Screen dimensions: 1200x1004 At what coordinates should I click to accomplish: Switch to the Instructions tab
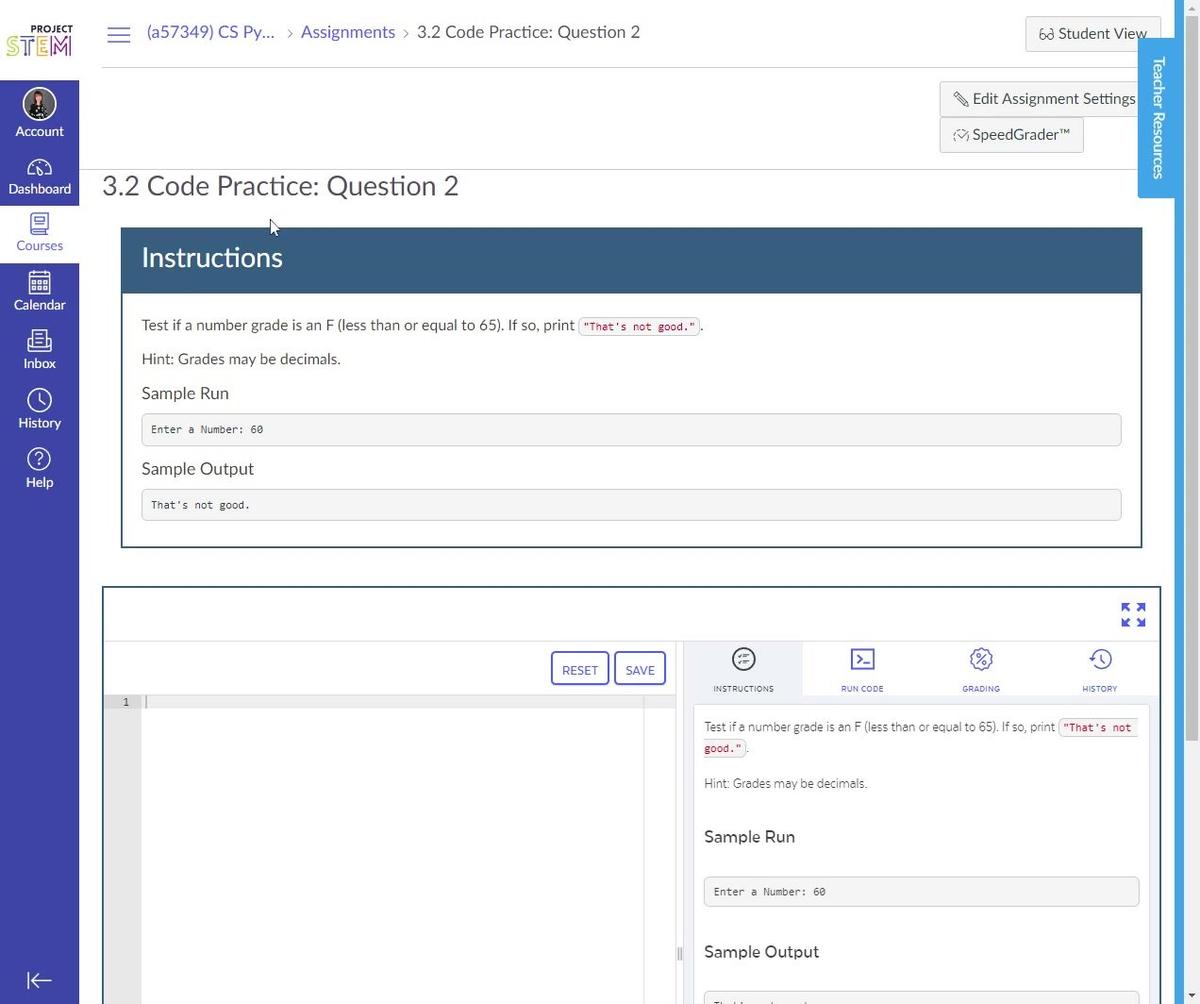(x=743, y=669)
